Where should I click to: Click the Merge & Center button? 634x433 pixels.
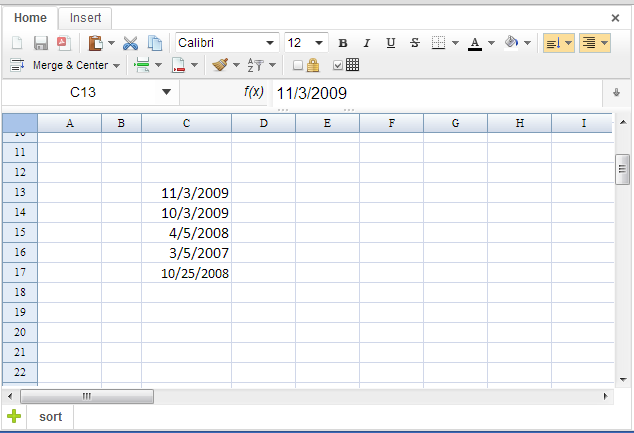[x=70, y=65]
